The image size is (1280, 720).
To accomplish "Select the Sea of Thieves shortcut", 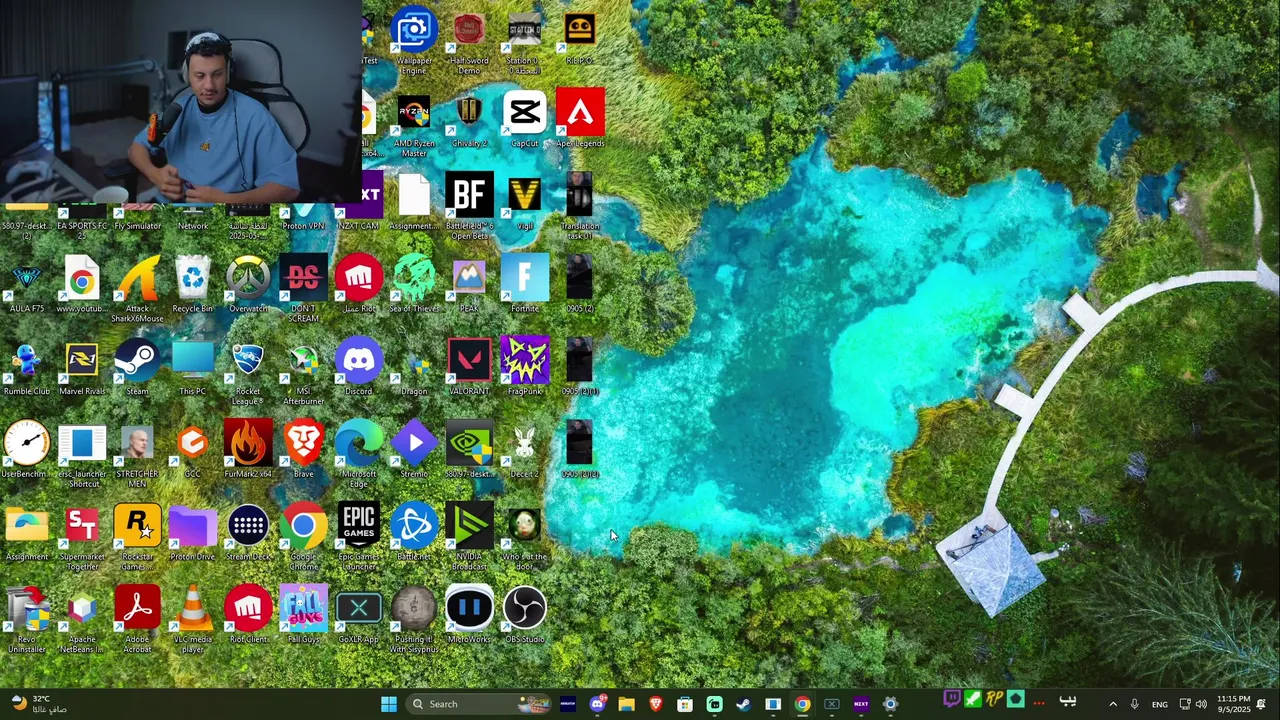I will [x=414, y=283].
